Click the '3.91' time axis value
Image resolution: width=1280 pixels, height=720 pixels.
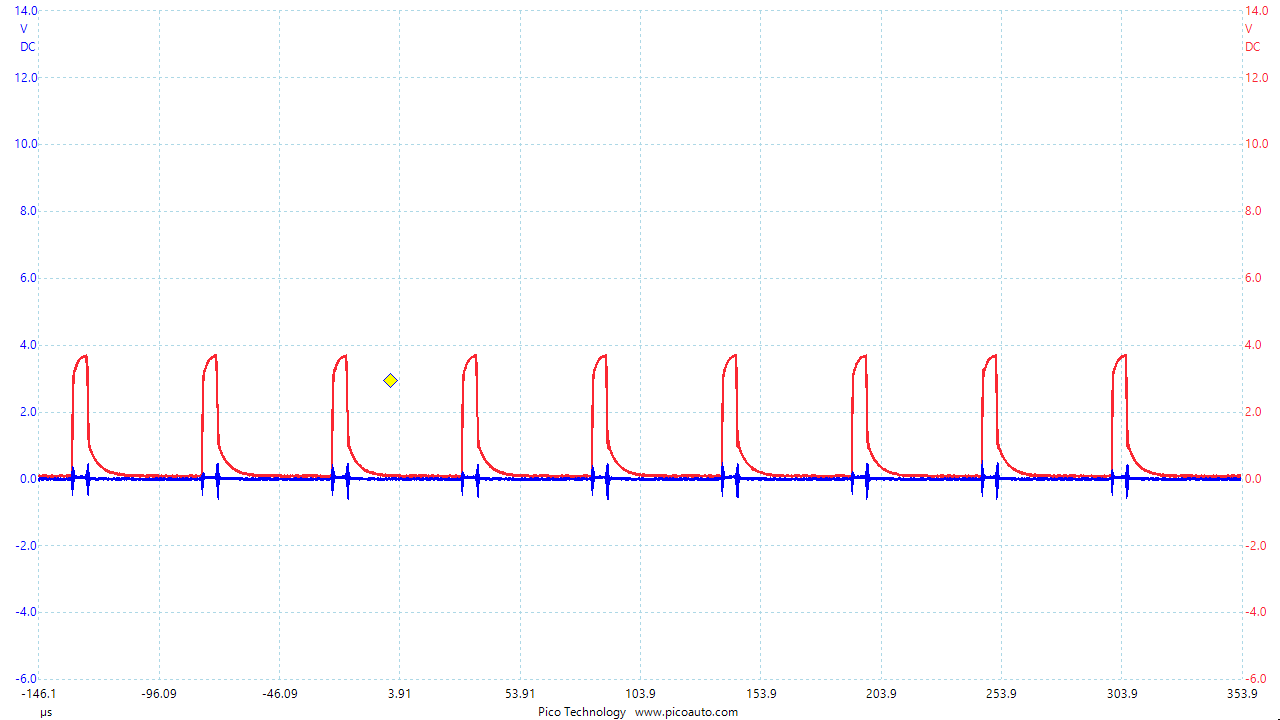coord(399,694)
